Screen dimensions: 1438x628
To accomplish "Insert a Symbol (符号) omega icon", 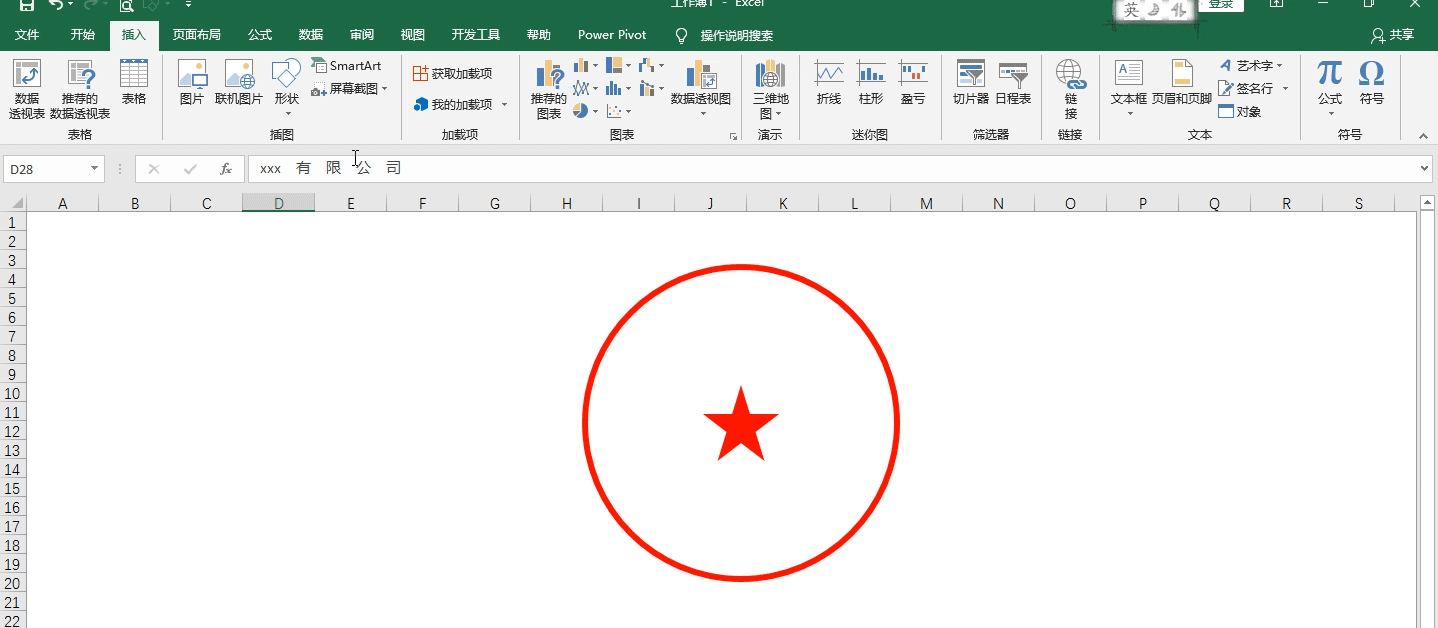I will click(1372, 83).
